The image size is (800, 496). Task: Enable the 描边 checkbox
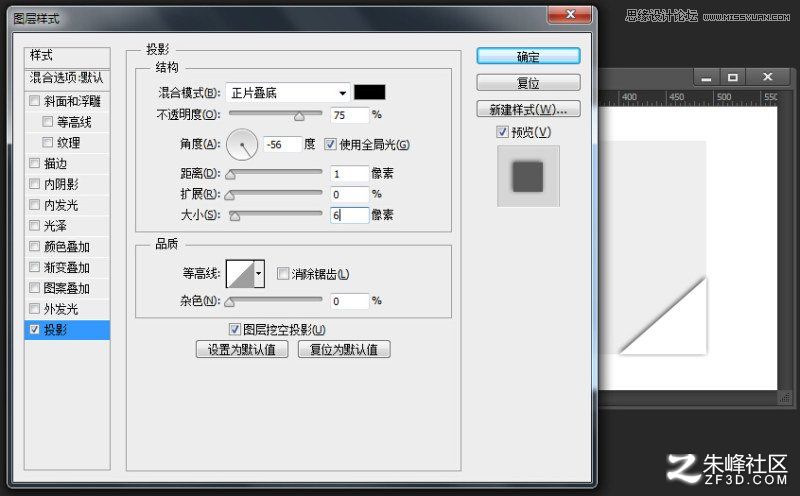(x=34, y=163)
